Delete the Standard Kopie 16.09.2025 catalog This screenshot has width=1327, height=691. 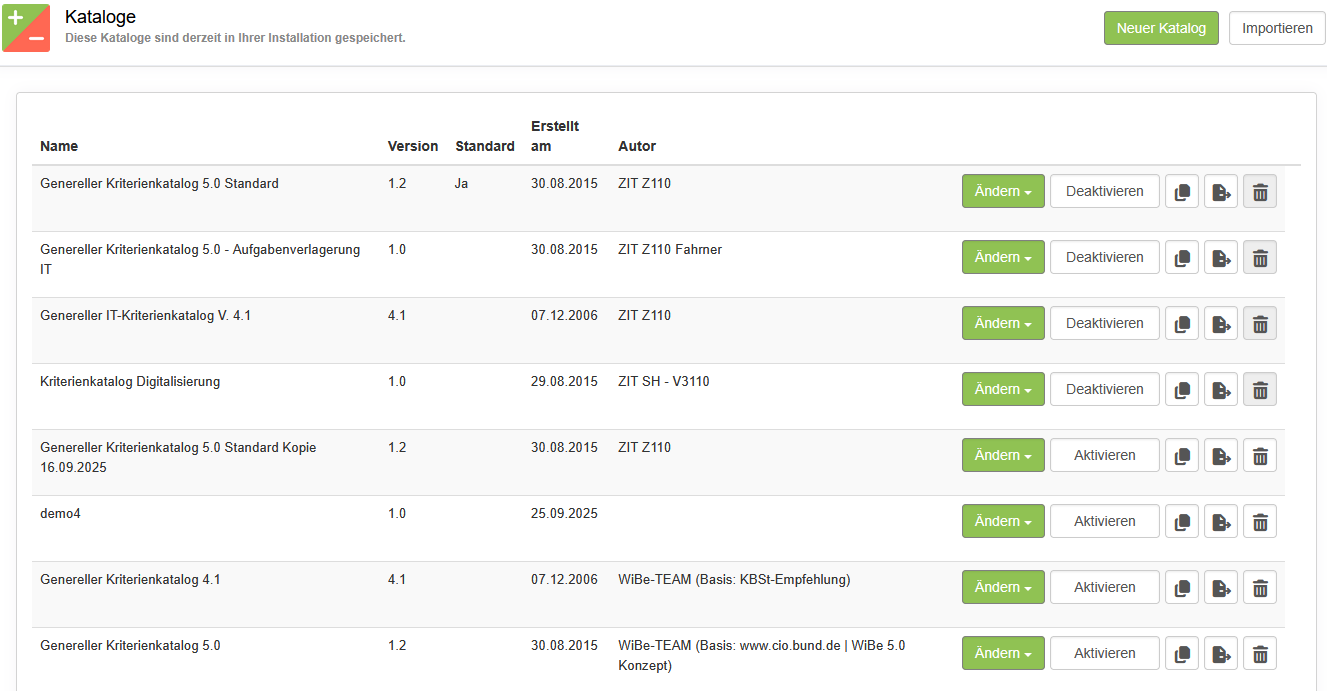coord(1259,456)
